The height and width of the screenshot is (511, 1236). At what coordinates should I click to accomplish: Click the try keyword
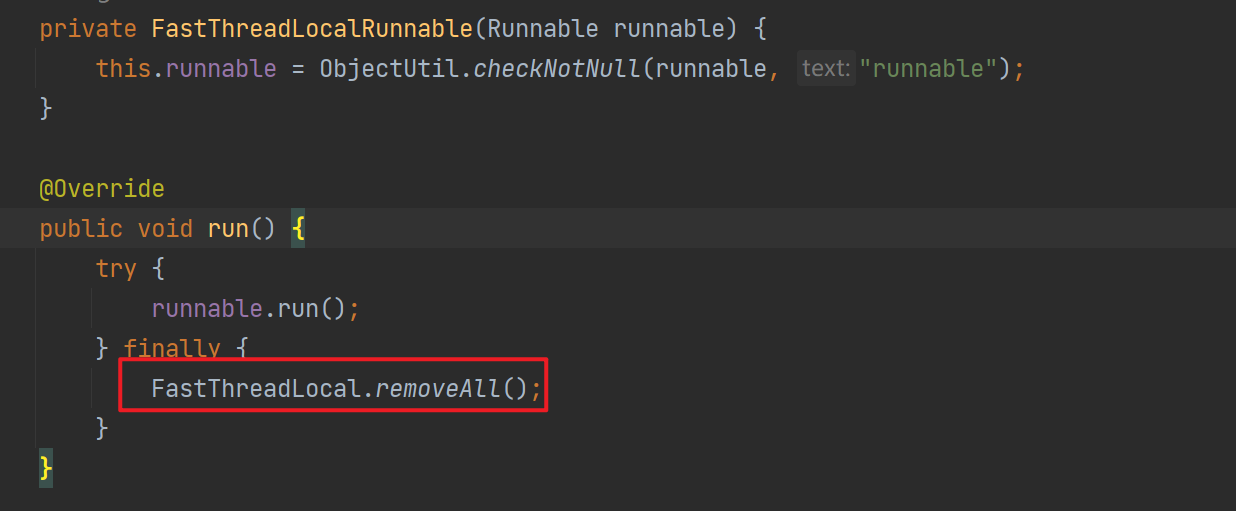coord(116,269)
